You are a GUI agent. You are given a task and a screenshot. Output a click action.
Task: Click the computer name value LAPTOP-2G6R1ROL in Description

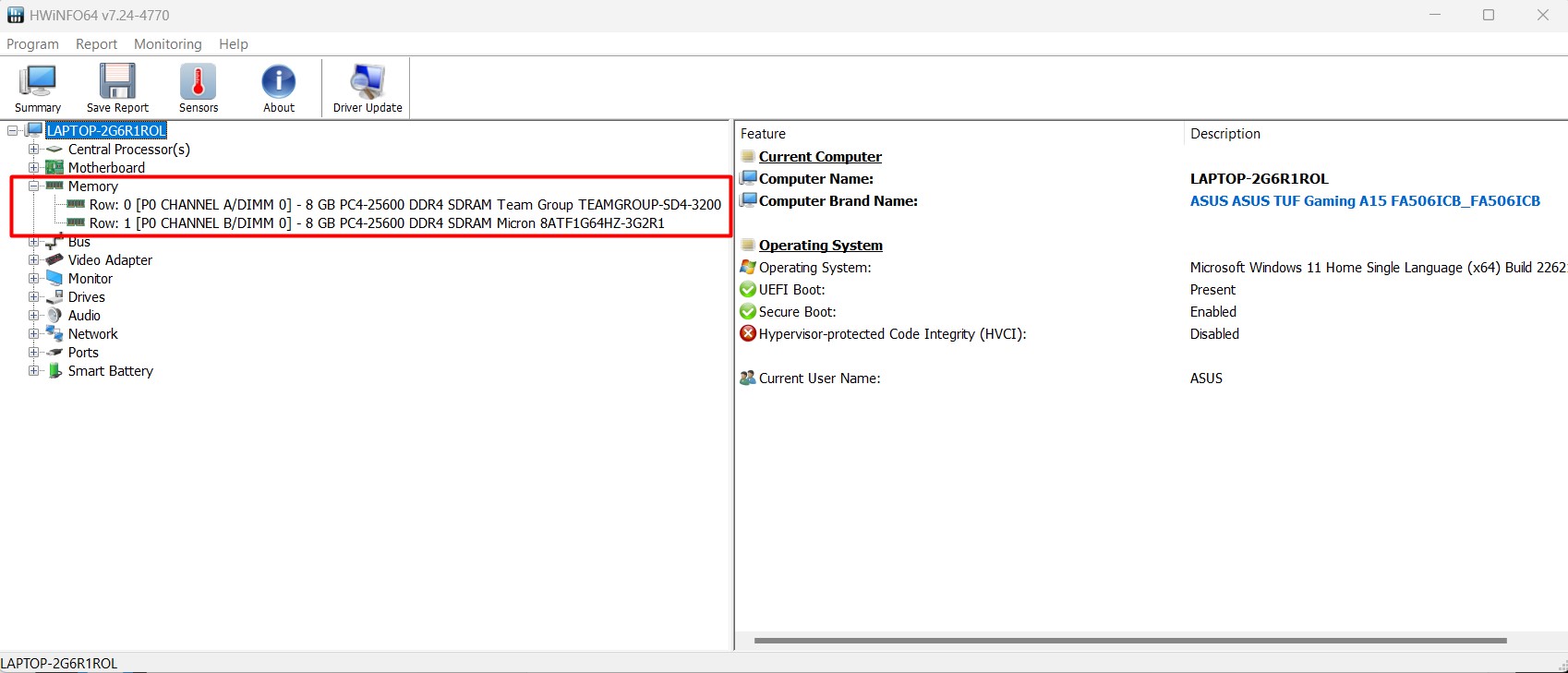click(1259, 178)
